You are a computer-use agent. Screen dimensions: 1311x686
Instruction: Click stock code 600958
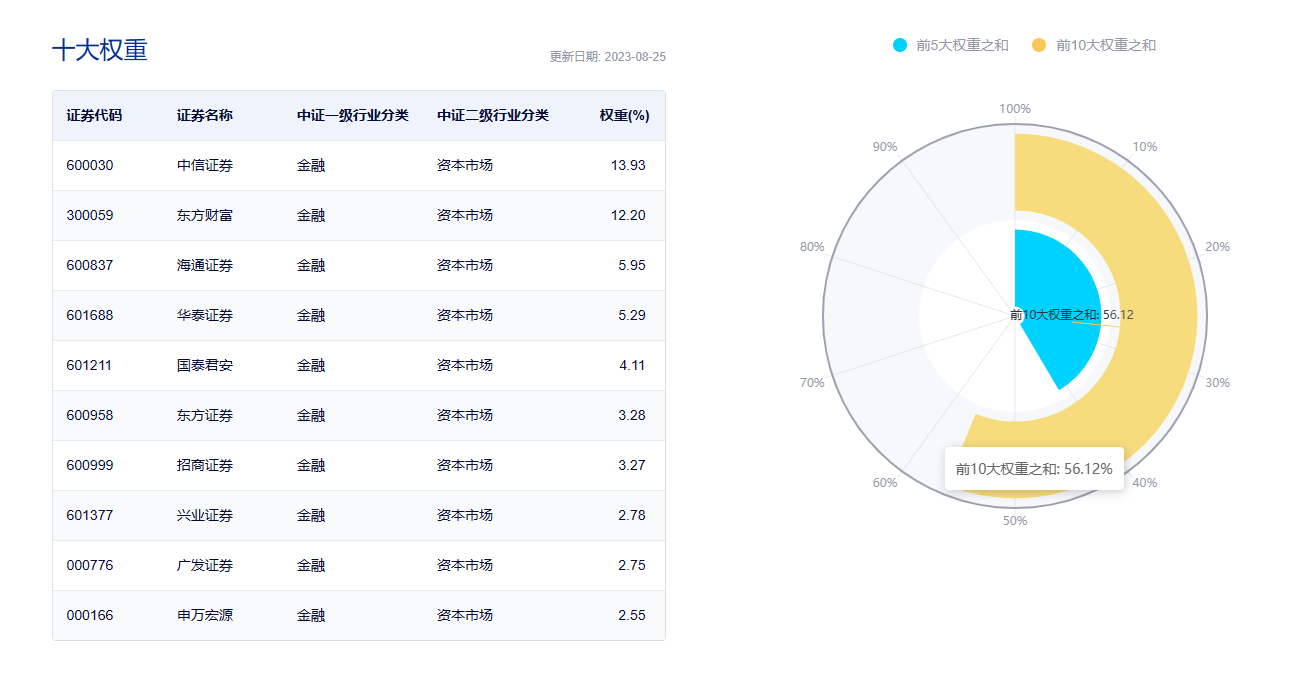pos(90,415)
